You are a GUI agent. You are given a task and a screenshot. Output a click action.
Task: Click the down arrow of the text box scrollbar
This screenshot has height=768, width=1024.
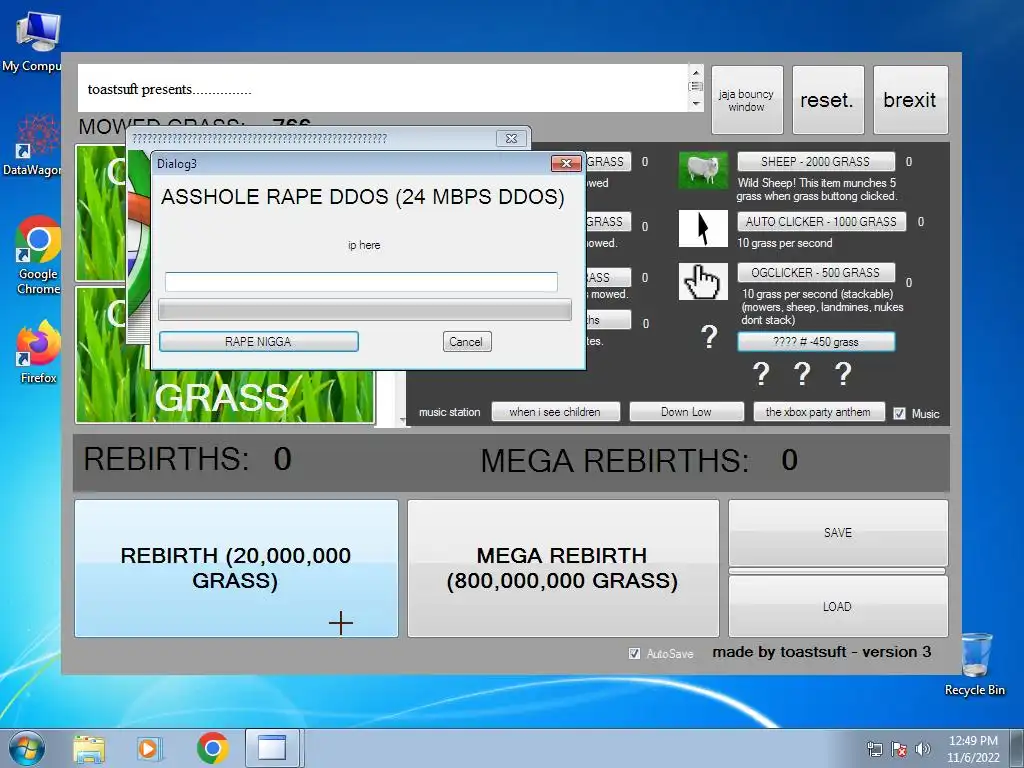point(696,103)
